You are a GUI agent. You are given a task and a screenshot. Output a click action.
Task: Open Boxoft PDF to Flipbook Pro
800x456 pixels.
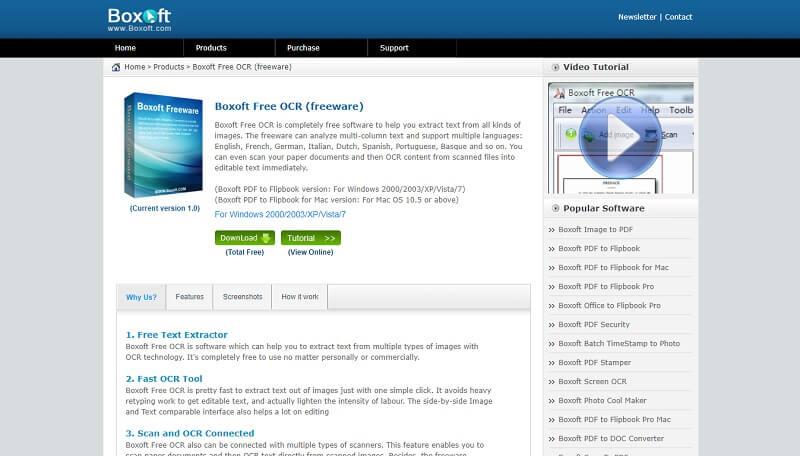pyautogui.click(x=606, y=287)
